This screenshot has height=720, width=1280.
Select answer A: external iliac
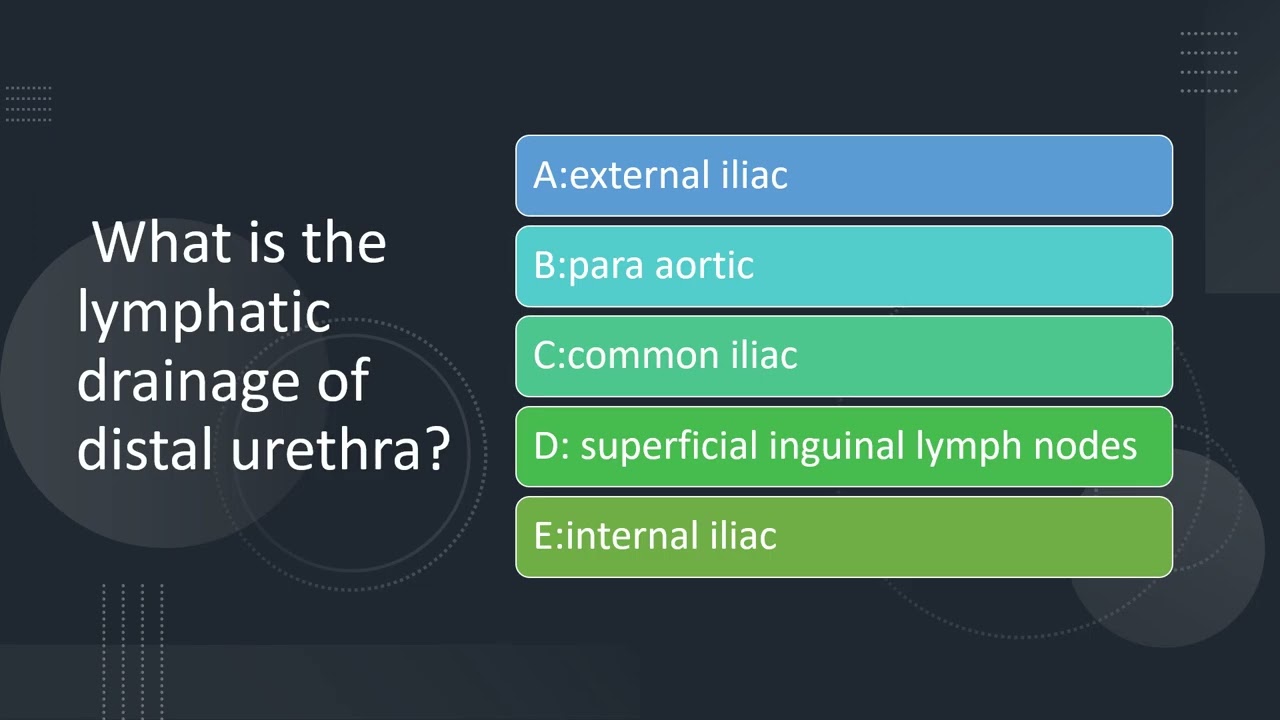[x=844, y=176]
